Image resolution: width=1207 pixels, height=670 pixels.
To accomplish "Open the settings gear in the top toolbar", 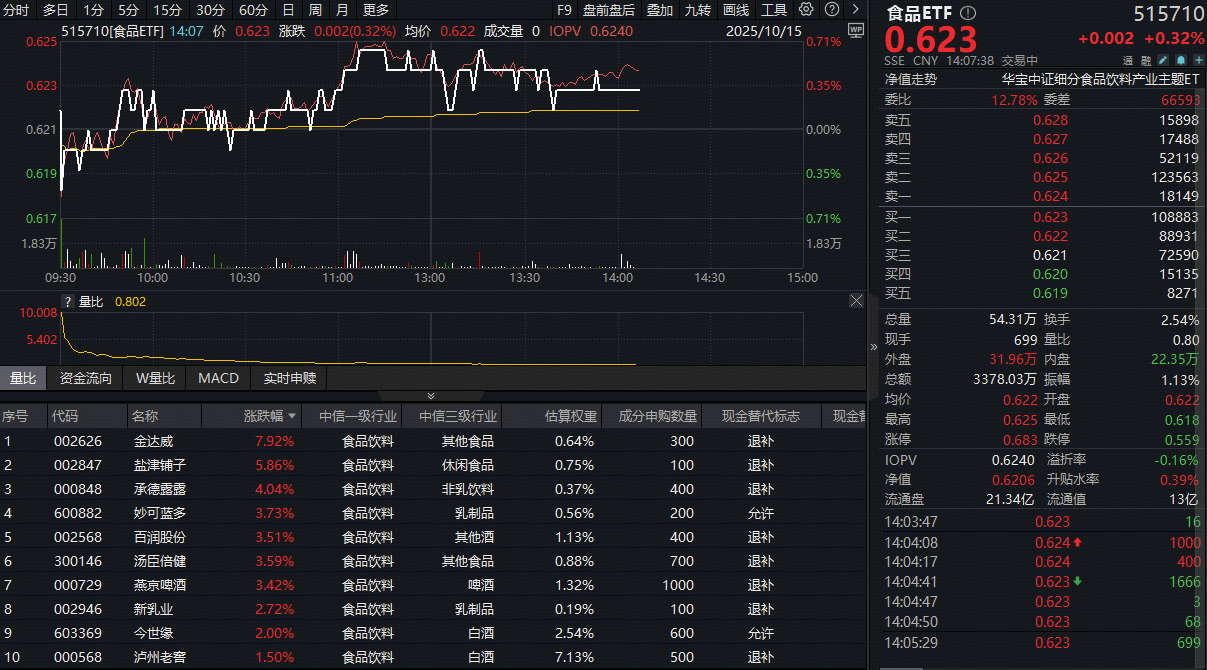I will pyautogui.click(x=805, y=10).
